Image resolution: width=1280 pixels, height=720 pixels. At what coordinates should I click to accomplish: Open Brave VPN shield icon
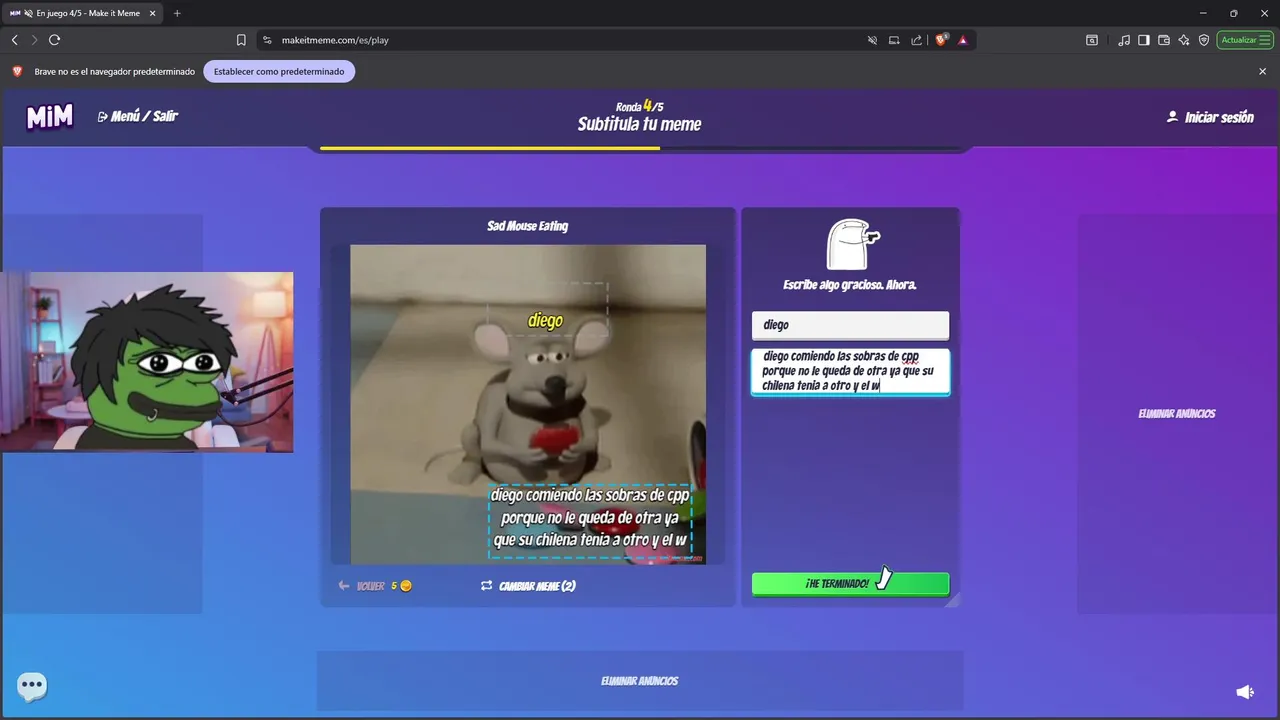coord(1204,40)
